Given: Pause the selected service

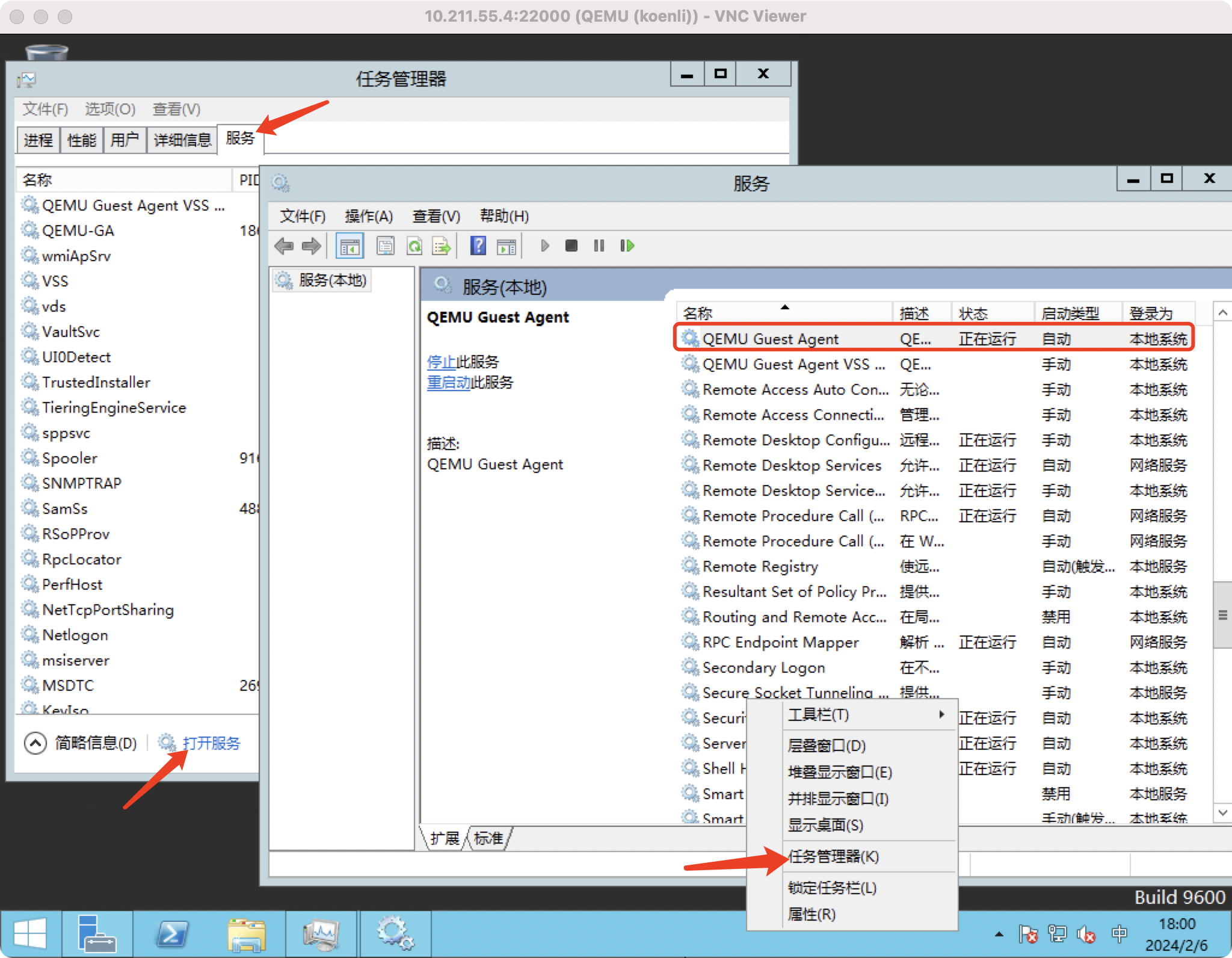Looking at the screenshot, I should tap(599, 246).
